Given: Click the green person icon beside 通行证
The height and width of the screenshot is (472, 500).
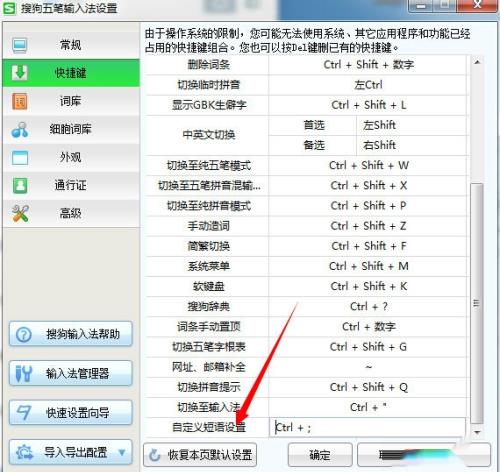Looking at the screenshot, I should pyautogui.click(x=20, y=186).
